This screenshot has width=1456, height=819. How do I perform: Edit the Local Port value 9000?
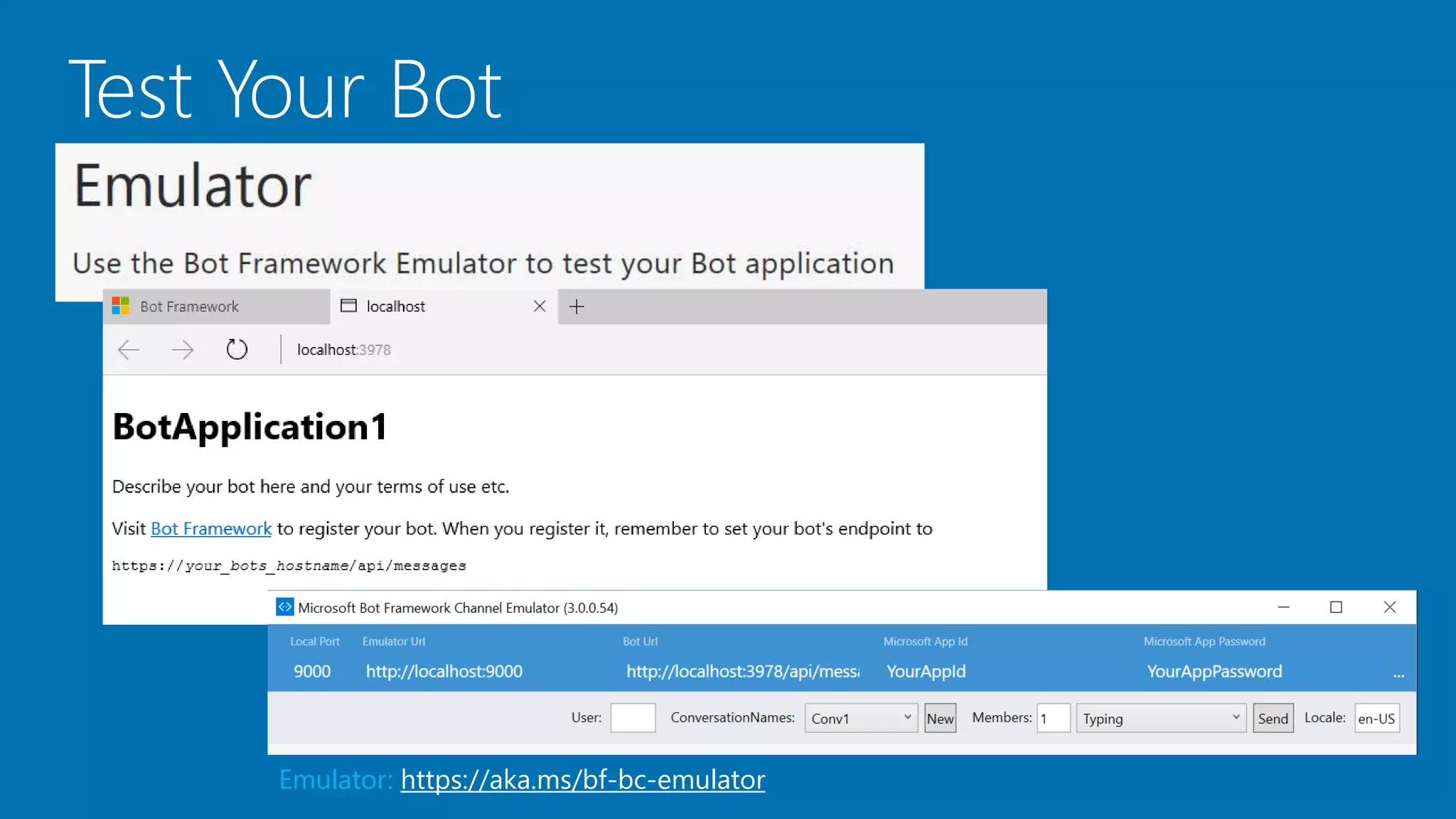click(x=312, y=671)
